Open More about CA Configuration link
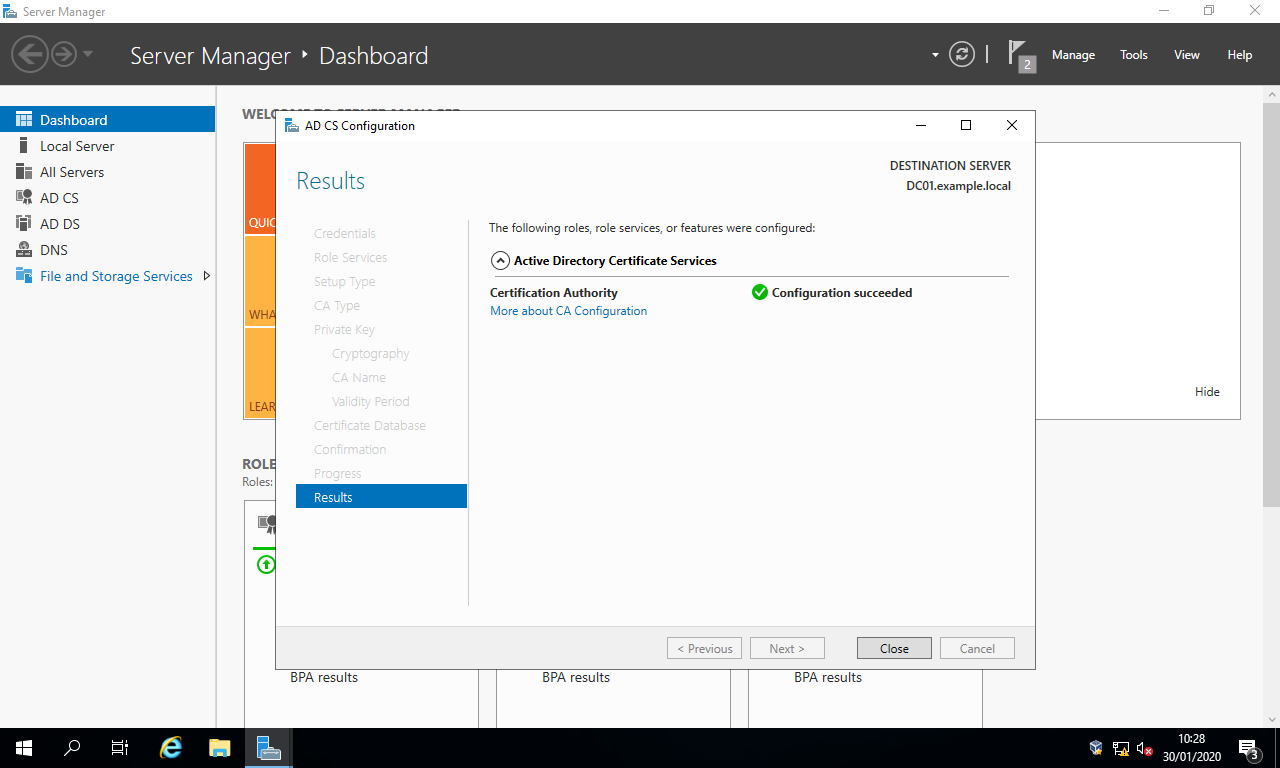1280x768 pixels. pyautogui.click(x=568, y=311)
